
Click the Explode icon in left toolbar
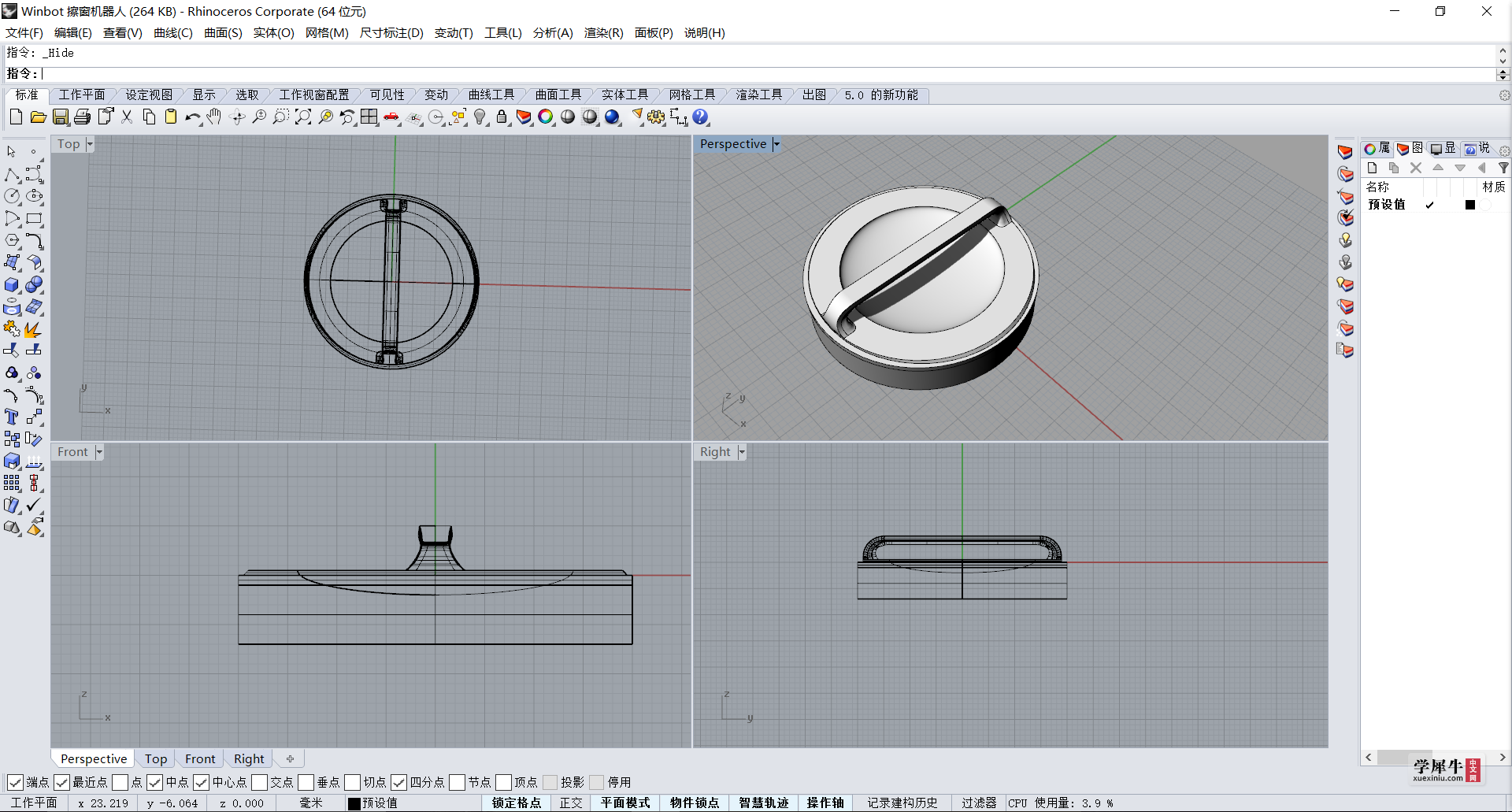[34, 328]
